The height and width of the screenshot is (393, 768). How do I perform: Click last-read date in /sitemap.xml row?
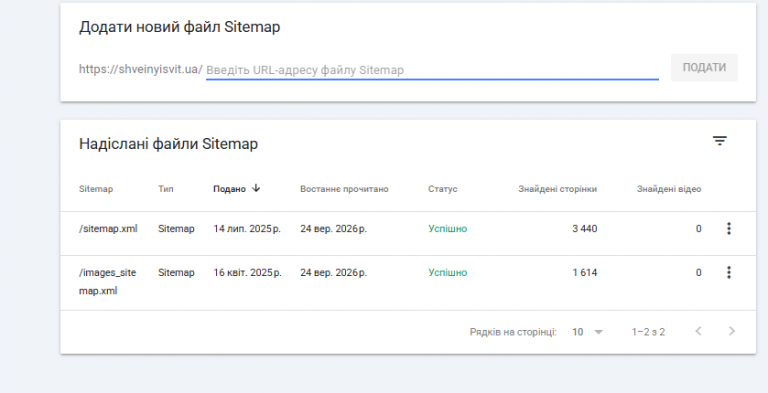[334, 229]
